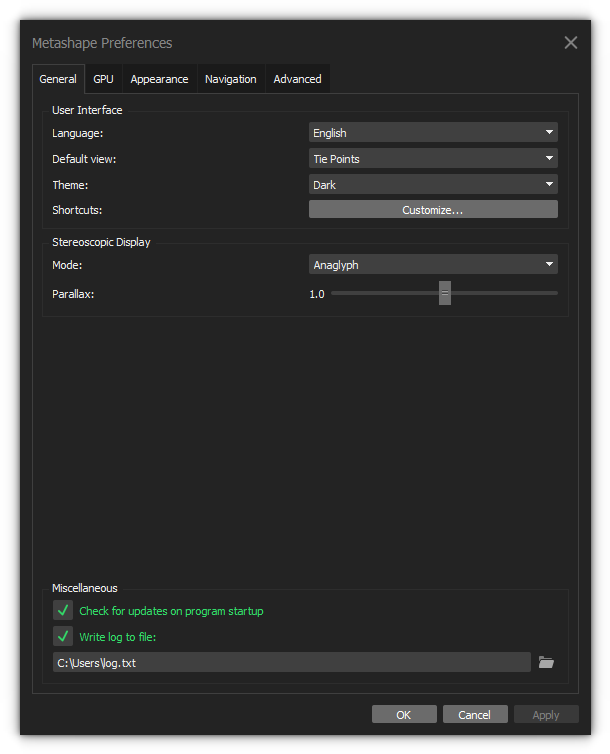Image resolution: width=610 pixels, height=754 pixels.
Task: Open the Default view dropdown
Action: 433,158
